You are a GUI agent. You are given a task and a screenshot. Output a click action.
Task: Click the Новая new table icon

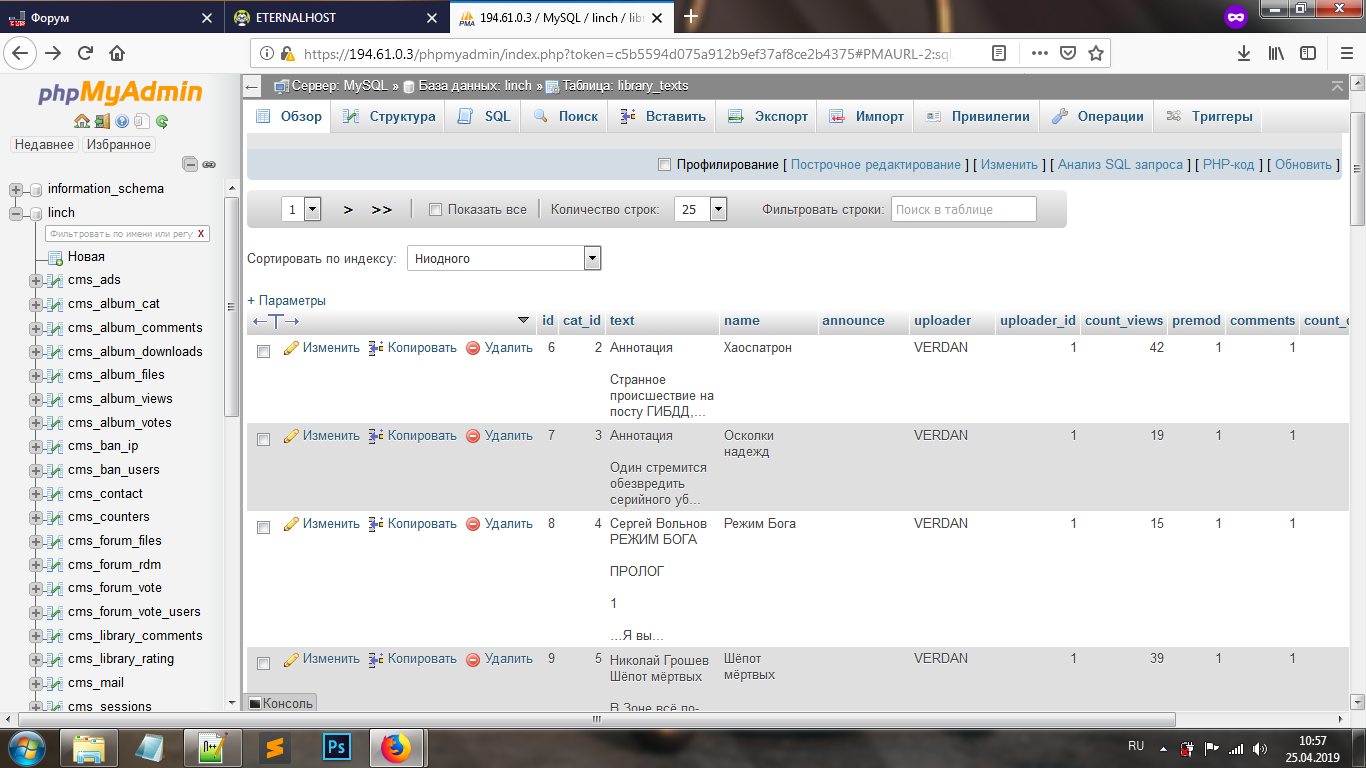coord(56,257)
